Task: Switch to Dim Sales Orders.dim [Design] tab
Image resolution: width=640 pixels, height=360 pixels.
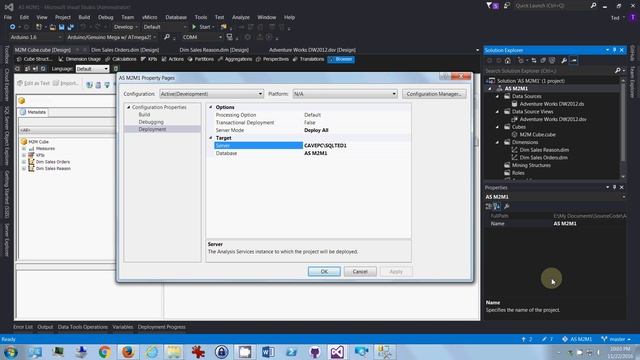Action: pyautogui.click(x=124, y=50)
